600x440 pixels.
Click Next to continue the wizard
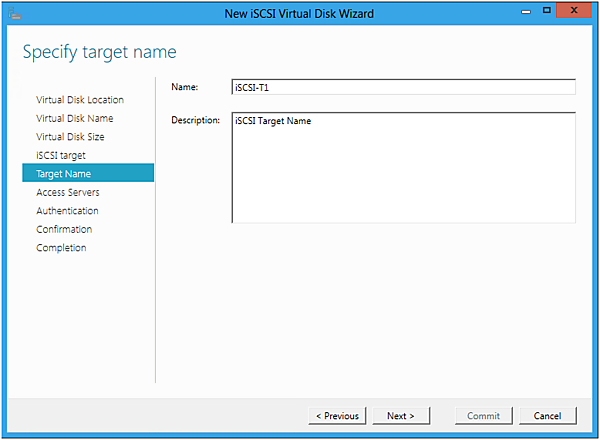tap(400, 415)
